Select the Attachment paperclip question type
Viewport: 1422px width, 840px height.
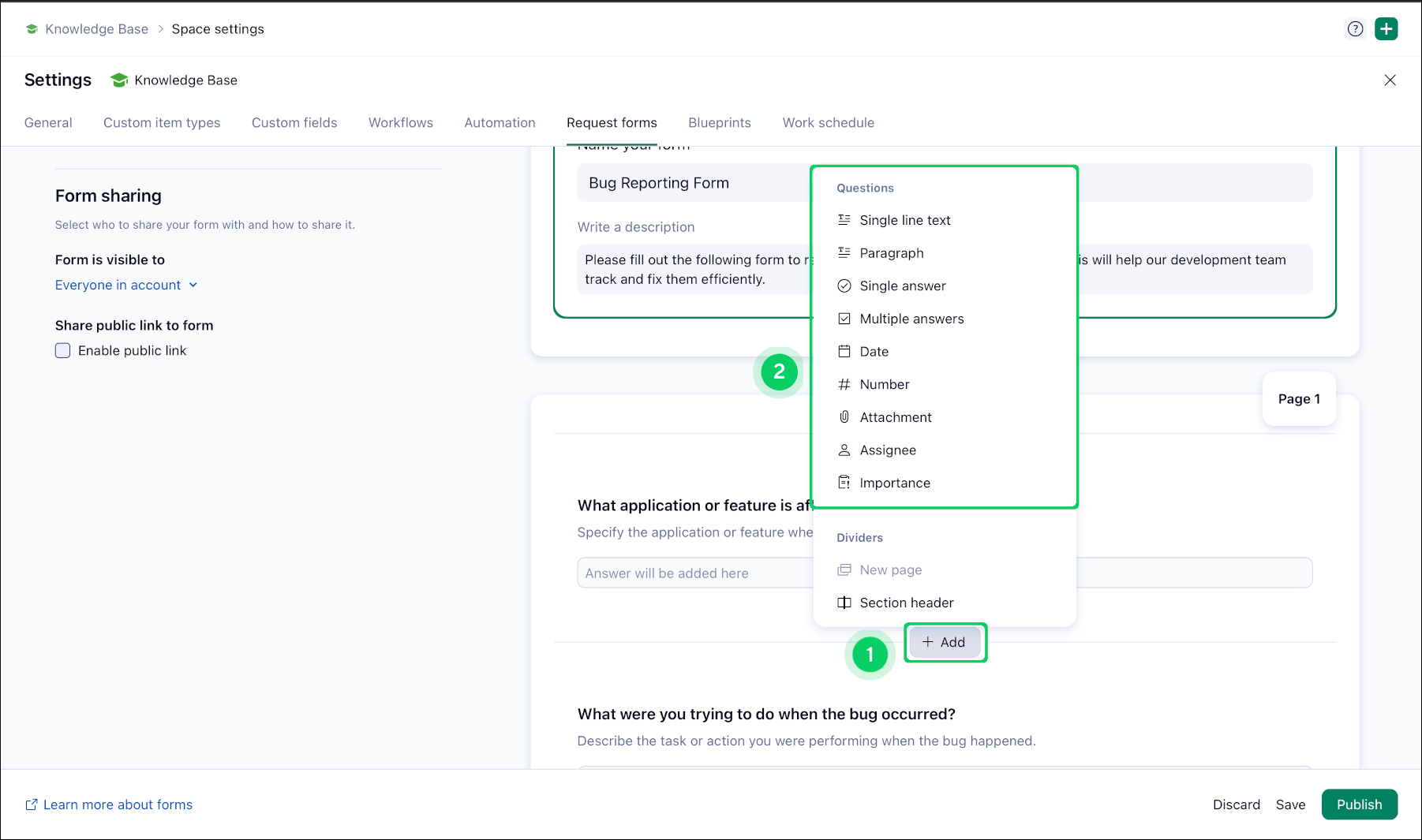[895, 417]
